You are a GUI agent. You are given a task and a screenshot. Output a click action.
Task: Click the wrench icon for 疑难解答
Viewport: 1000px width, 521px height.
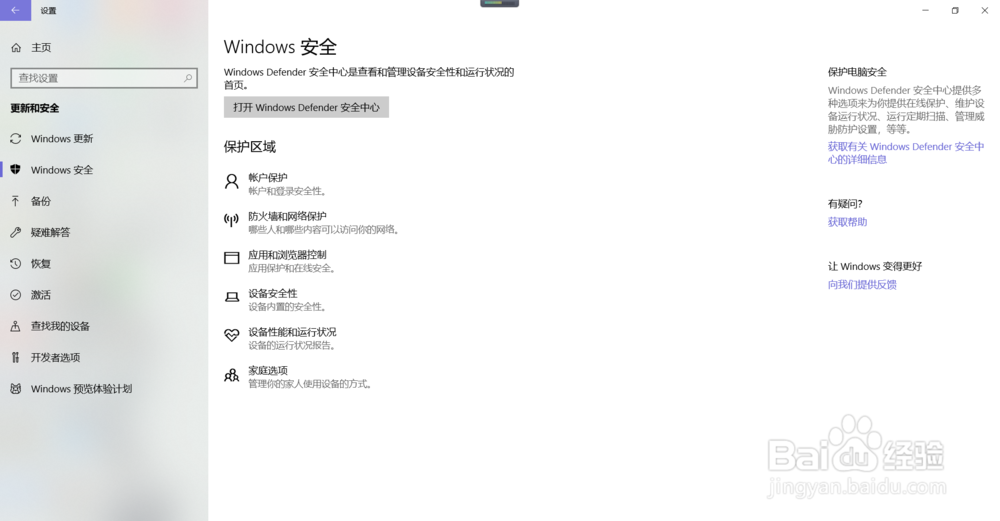[16, 232]
